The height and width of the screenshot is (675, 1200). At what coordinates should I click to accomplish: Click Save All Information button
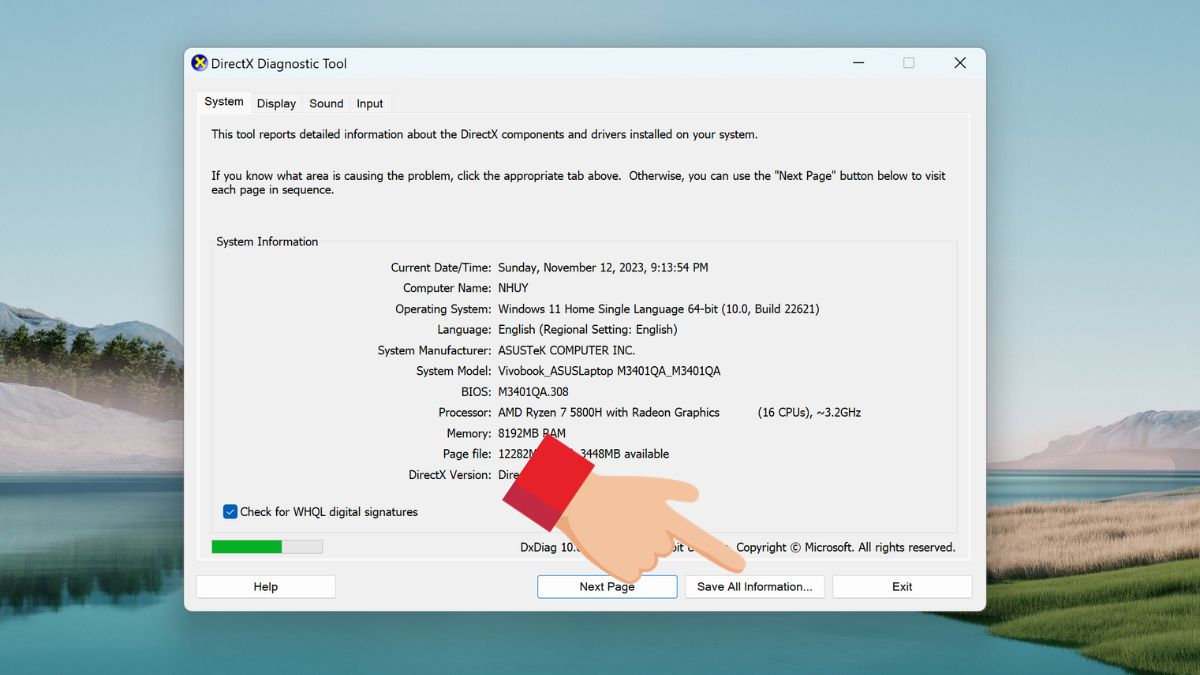point(755,587)
